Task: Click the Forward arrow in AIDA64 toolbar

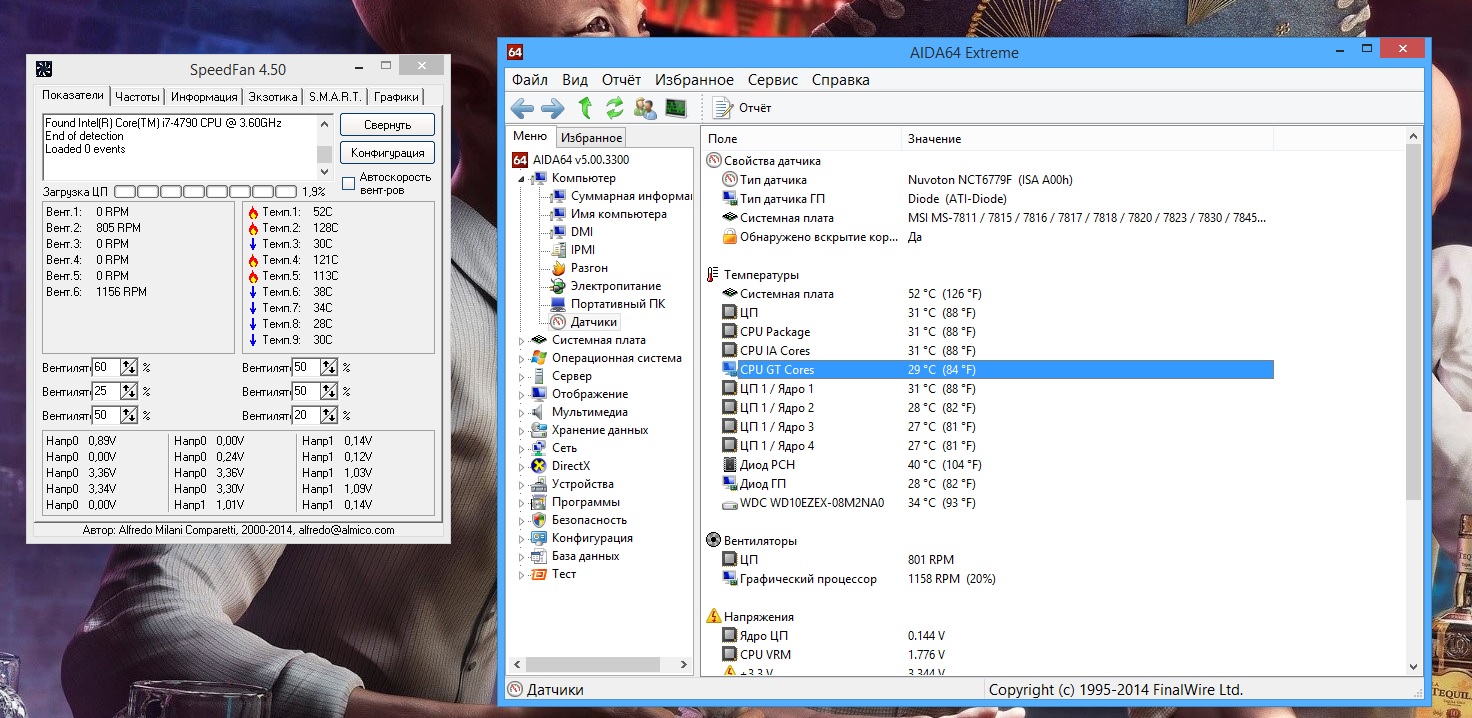Action: click(552, 108)
